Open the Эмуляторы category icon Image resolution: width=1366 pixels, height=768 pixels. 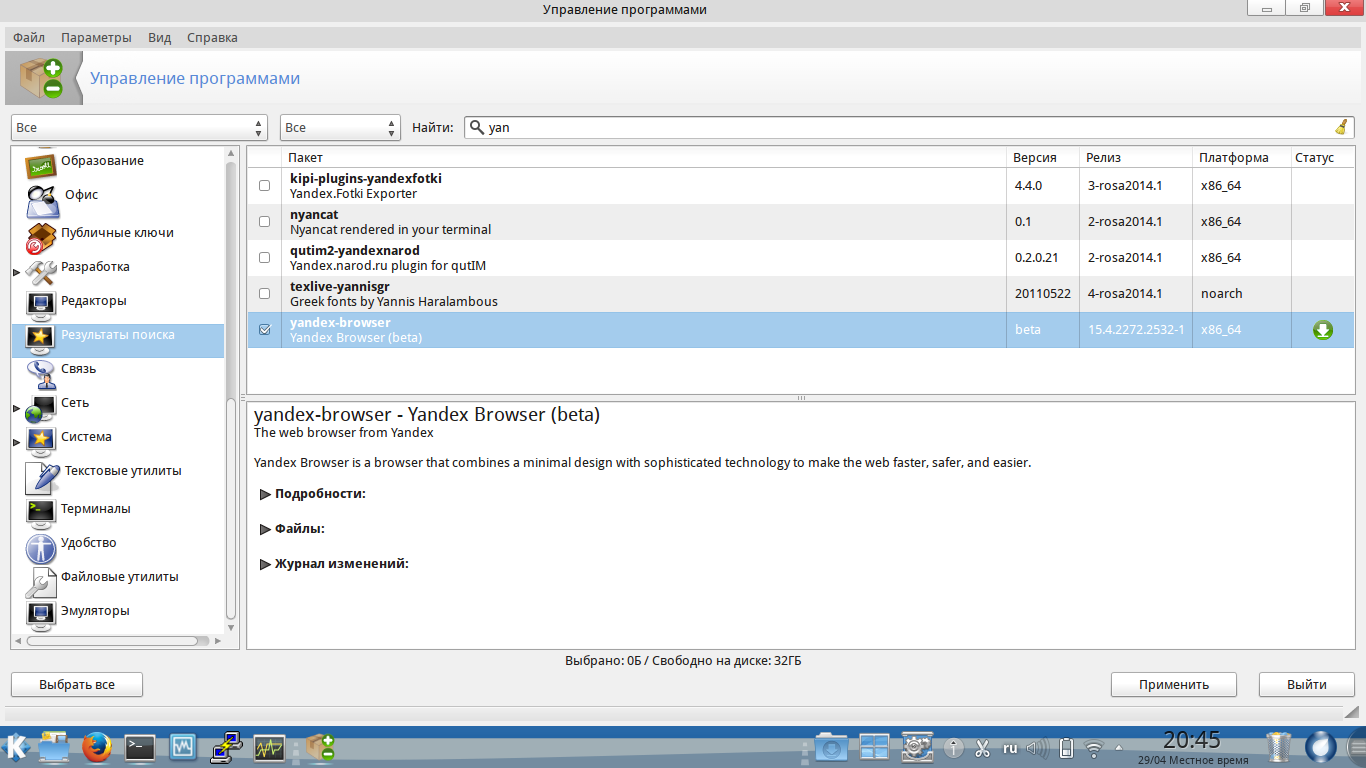[x=41, y=615]
